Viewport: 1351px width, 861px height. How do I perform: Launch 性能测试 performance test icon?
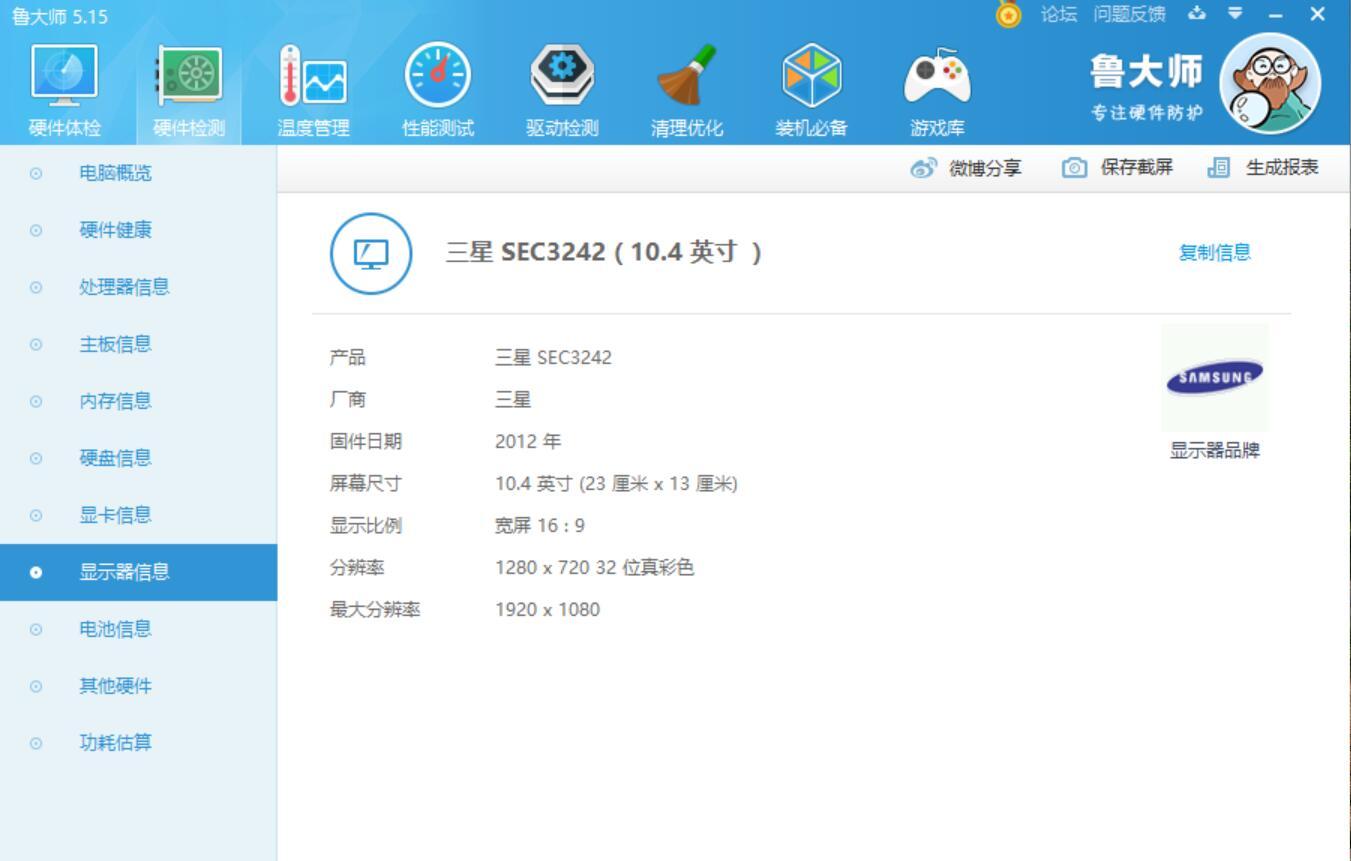[x=438, y=92]
